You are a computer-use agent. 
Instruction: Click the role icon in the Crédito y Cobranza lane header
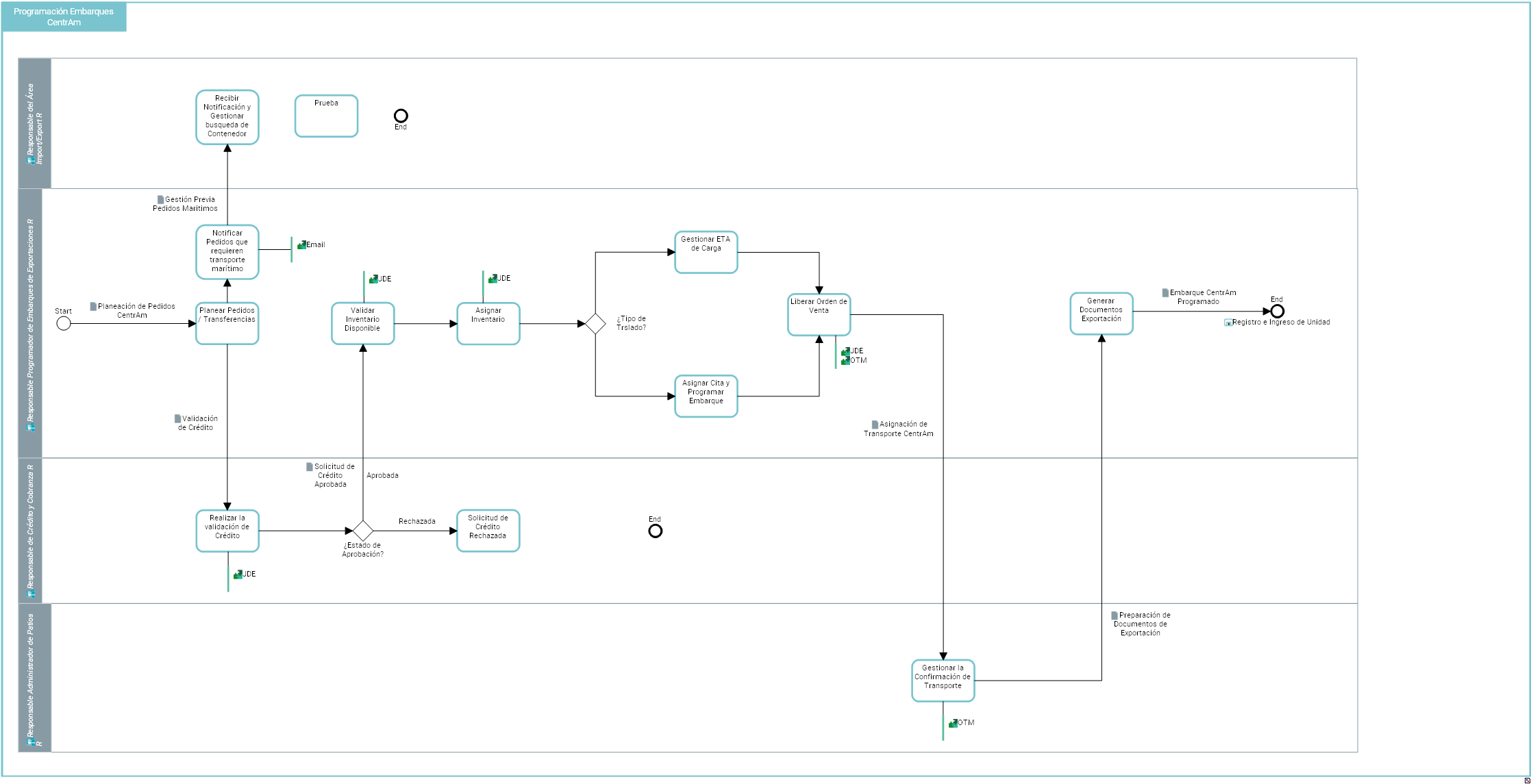point(30,594)
